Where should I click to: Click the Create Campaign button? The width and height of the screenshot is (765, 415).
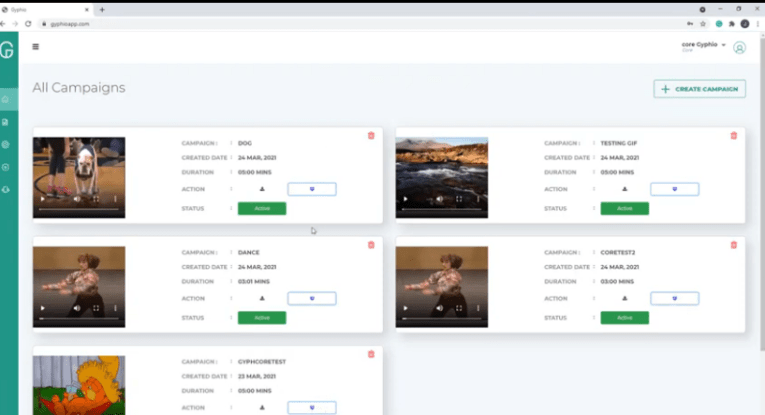pos(700,89)
